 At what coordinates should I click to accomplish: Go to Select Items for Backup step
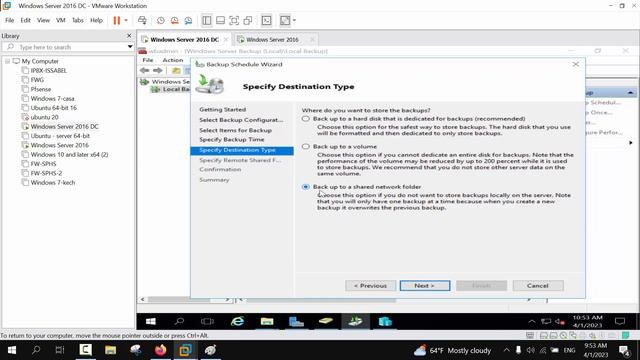click(x=236, y=130)
